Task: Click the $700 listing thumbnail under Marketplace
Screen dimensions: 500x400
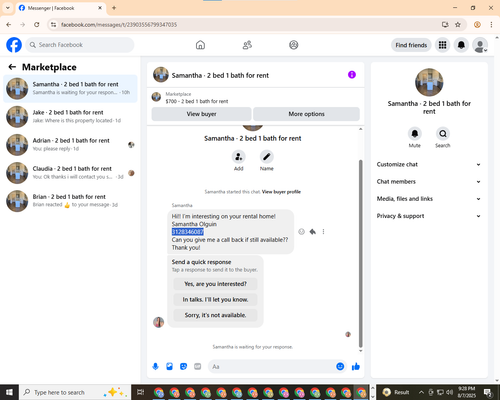Action: [x=156, y=97]
